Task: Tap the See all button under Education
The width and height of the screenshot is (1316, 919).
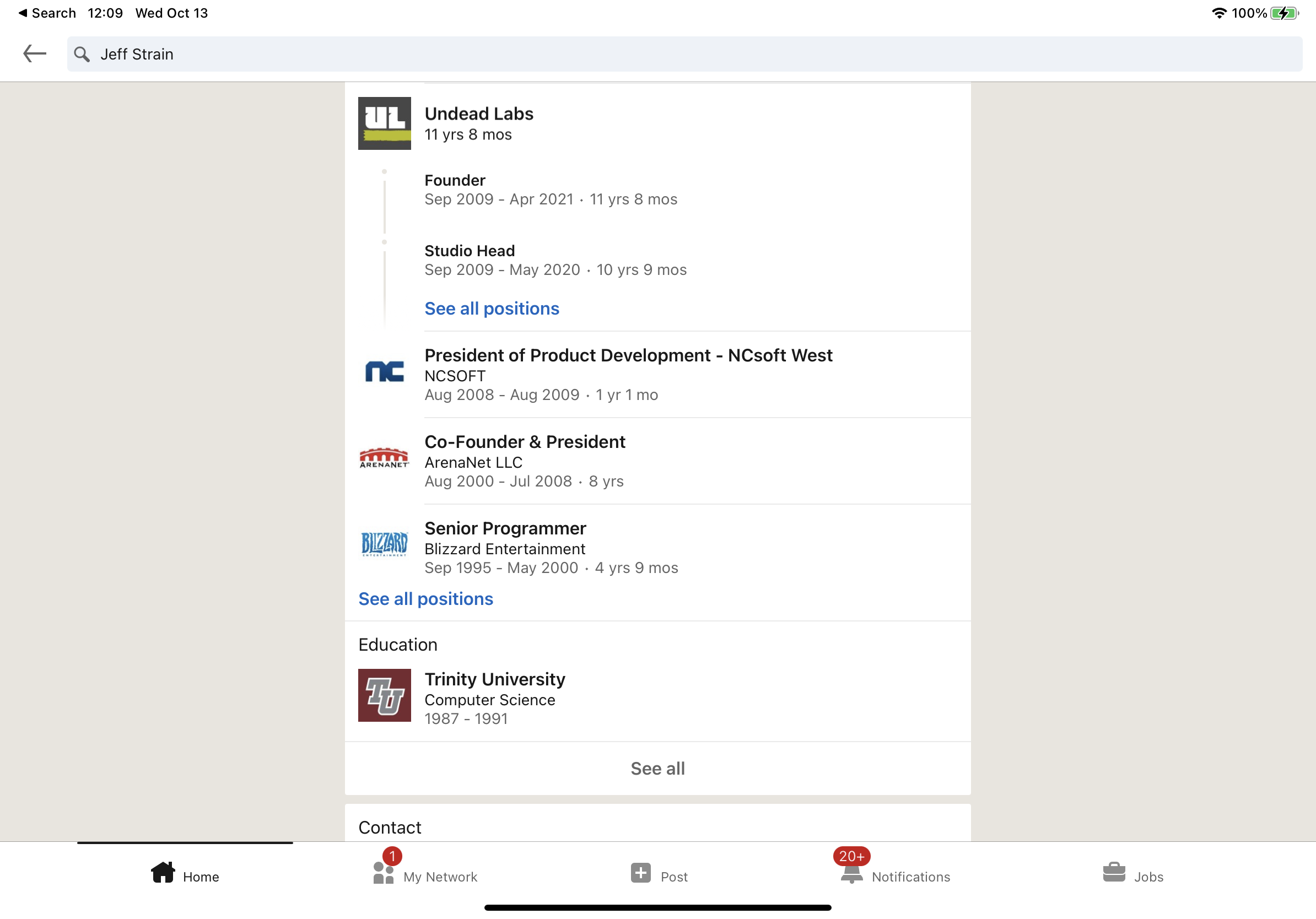Action: (x=657, y=769)
